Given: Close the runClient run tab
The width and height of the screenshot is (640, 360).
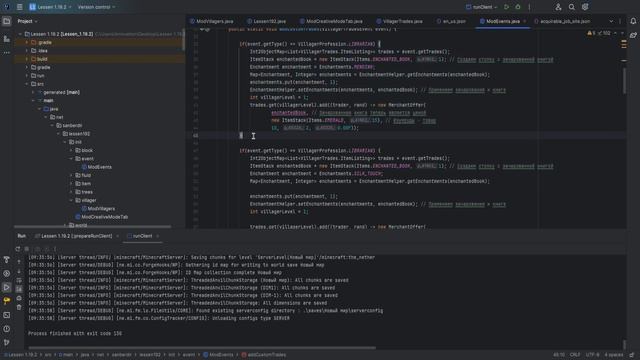Looking at the screenshot, I should coord(158,236).
